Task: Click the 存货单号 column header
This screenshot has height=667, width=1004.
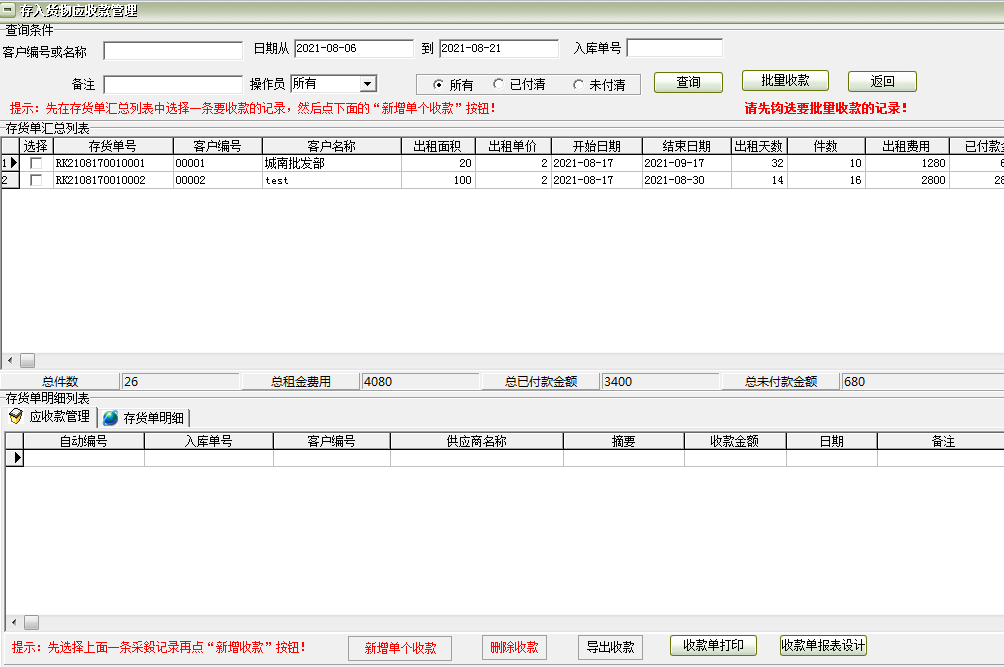Action: coord(113,146)
